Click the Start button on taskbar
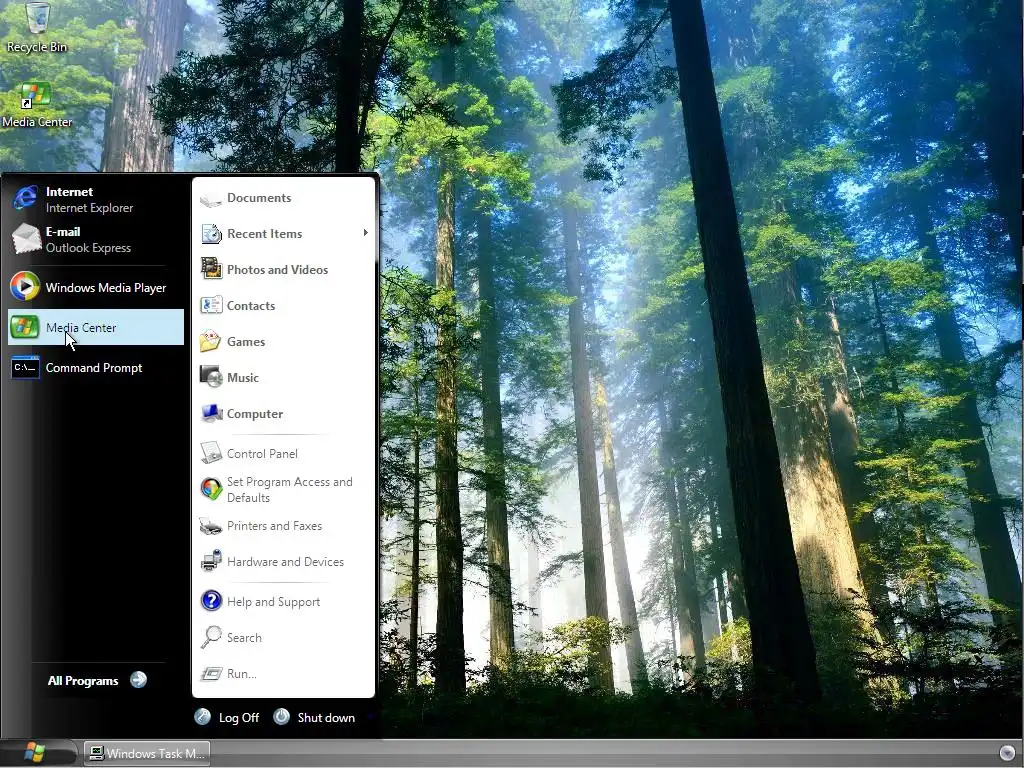 37,753
